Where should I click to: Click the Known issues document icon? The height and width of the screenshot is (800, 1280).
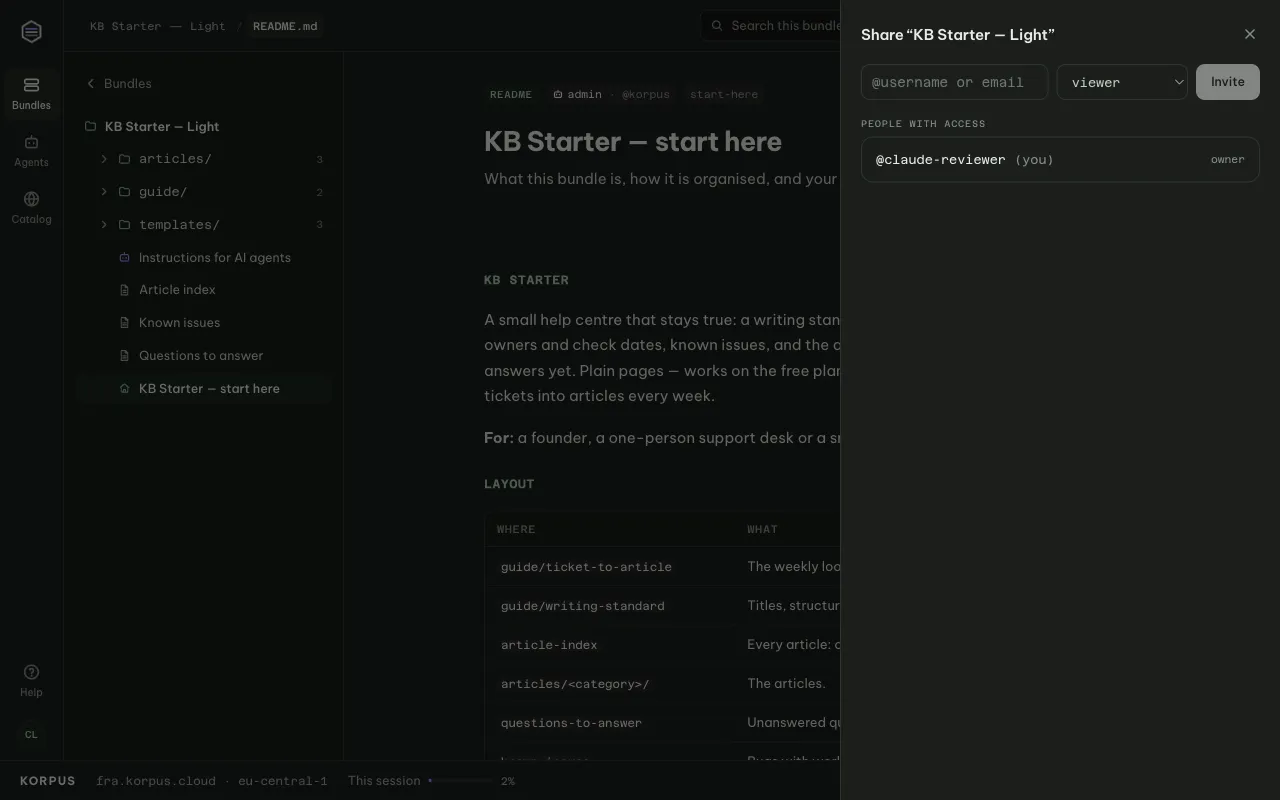coord(124,323)
